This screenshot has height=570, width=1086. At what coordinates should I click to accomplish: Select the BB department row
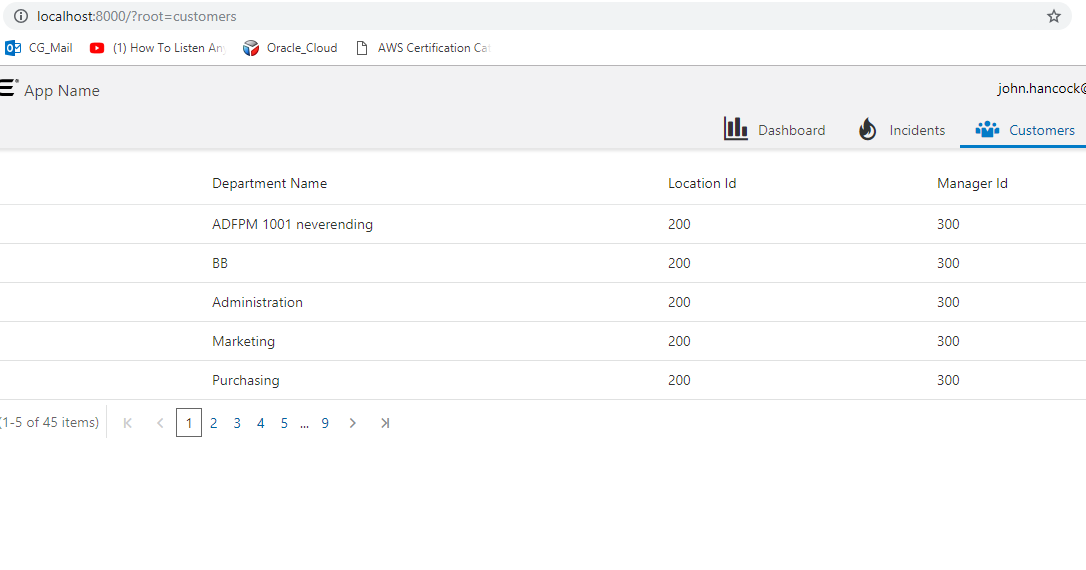[x=543, y=263]
